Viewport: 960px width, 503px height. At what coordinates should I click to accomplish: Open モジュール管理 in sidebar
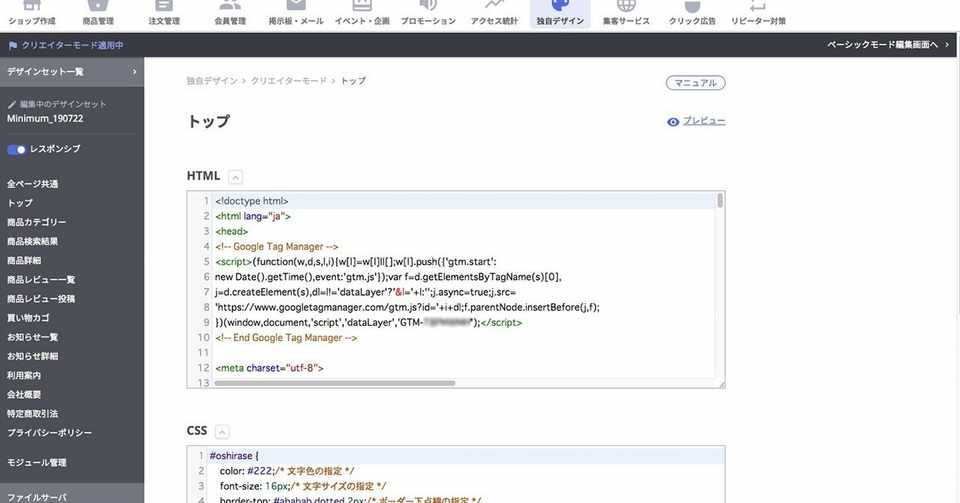click(37, 462)
